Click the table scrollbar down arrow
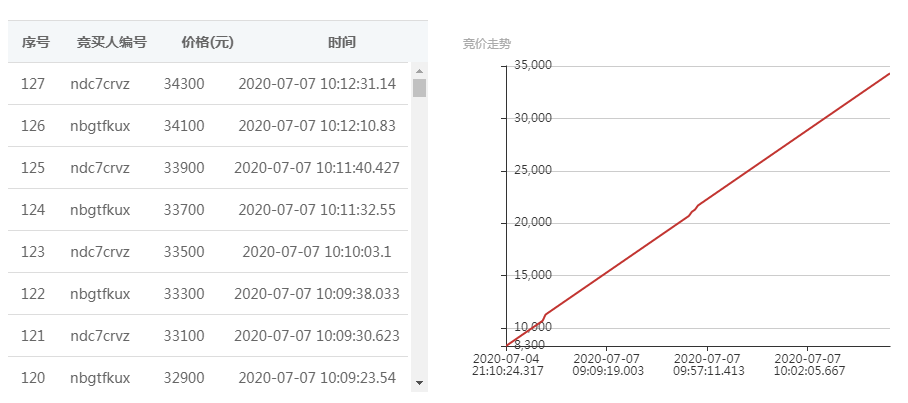The width and height of the screenshot is (908, 403). (x=419, y=382)
